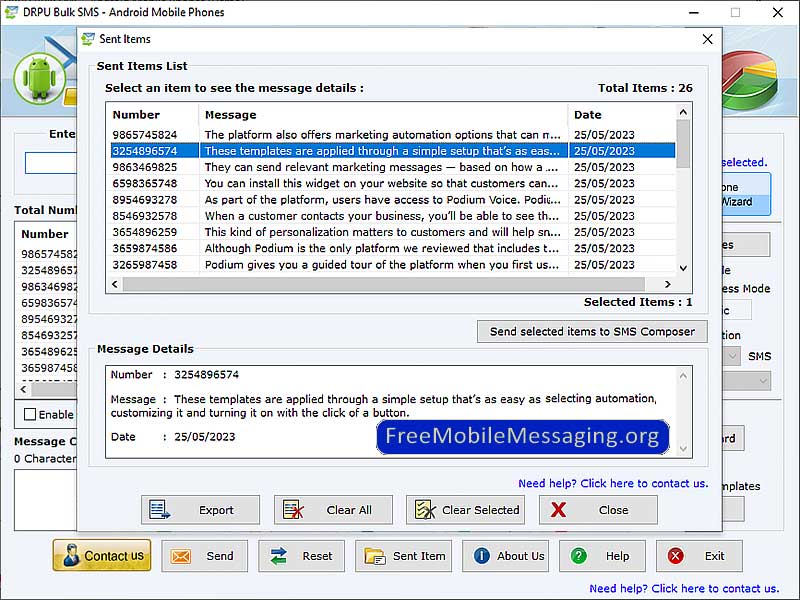Click the About Us button
800x600 pixels.
pos(506,556)
